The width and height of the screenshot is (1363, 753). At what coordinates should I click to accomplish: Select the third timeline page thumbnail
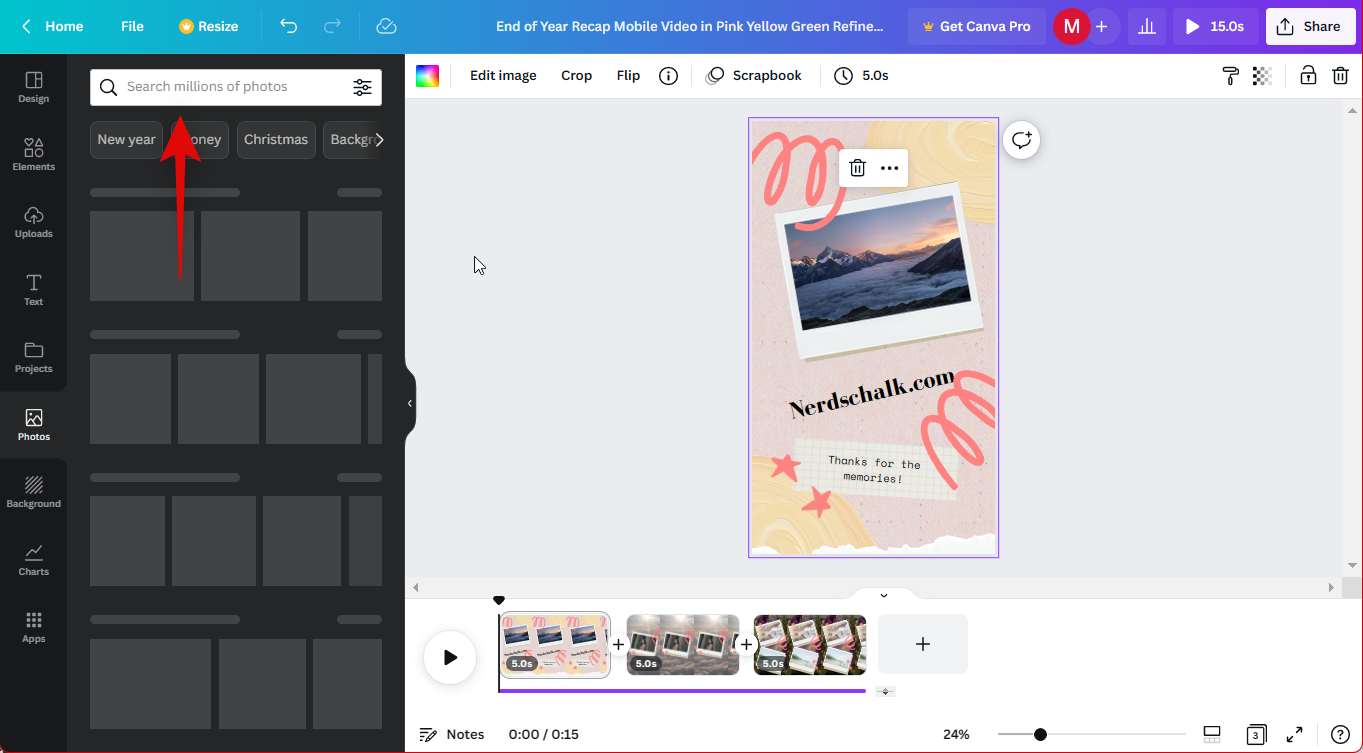(x=810, y=645)
